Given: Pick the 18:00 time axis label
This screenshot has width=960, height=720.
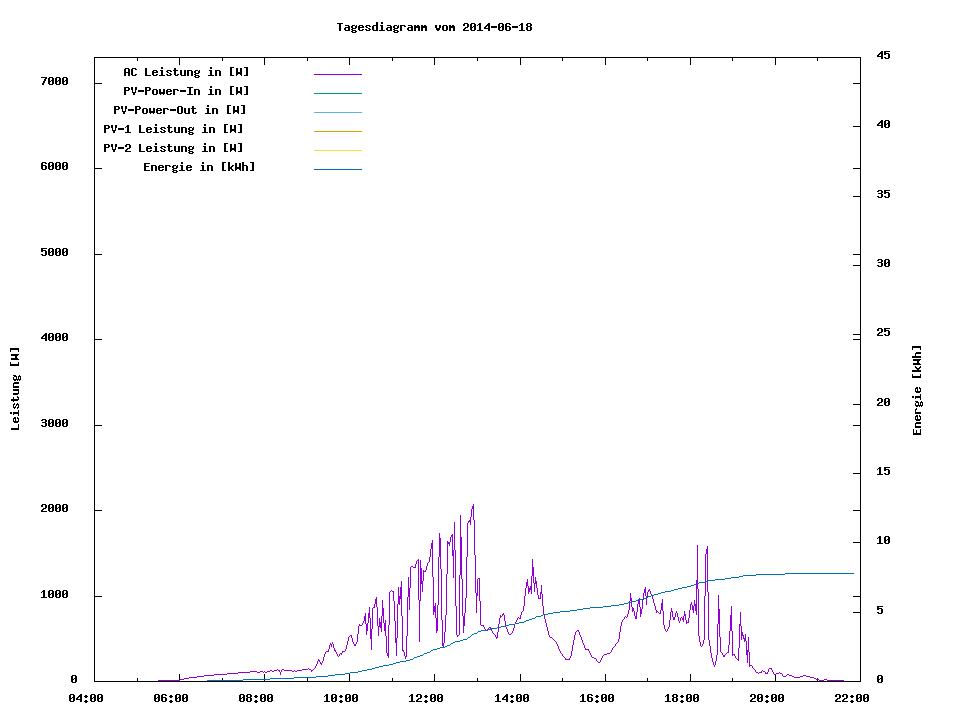Looking at the screenshot, I should pyautogui.click(x=681, y=698).
